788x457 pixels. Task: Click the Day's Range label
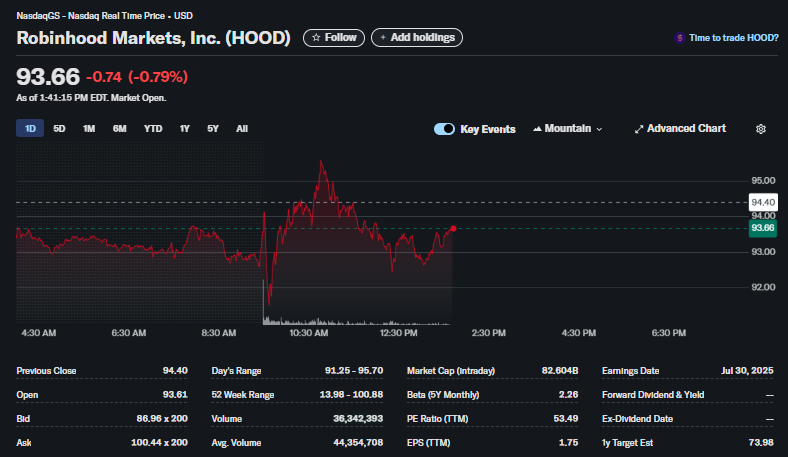pos(236,371)
